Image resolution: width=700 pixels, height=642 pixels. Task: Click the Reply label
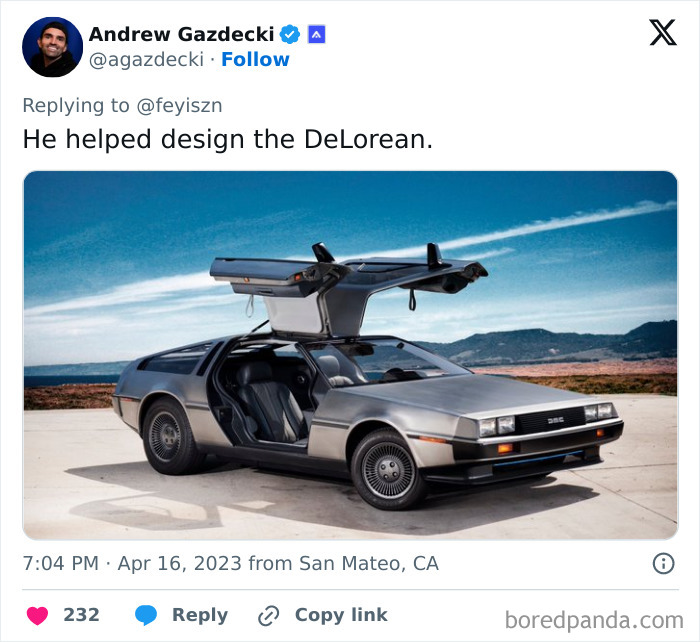point(200,615)
